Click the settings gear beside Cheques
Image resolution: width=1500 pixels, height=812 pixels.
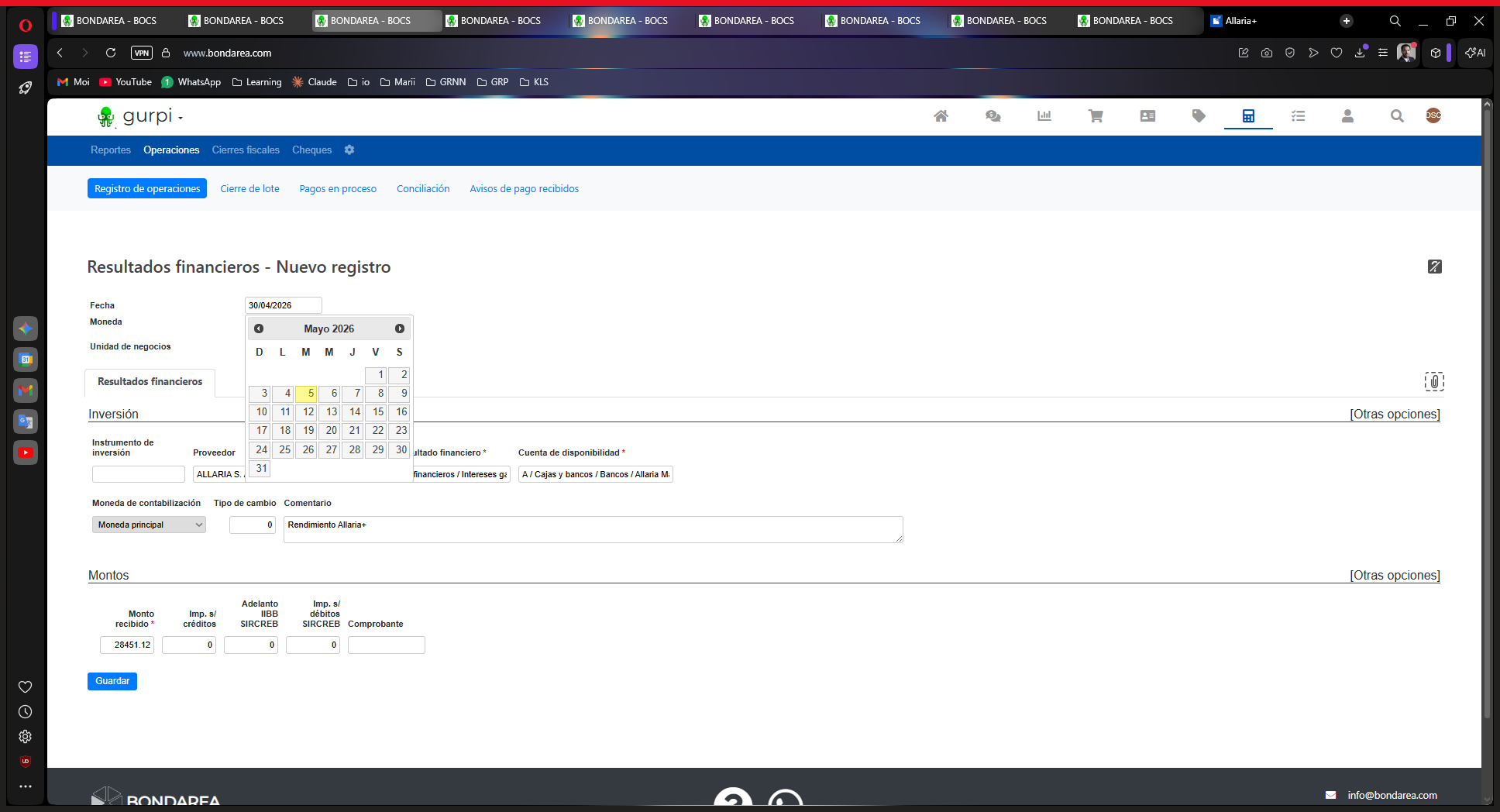click(349, 150)
